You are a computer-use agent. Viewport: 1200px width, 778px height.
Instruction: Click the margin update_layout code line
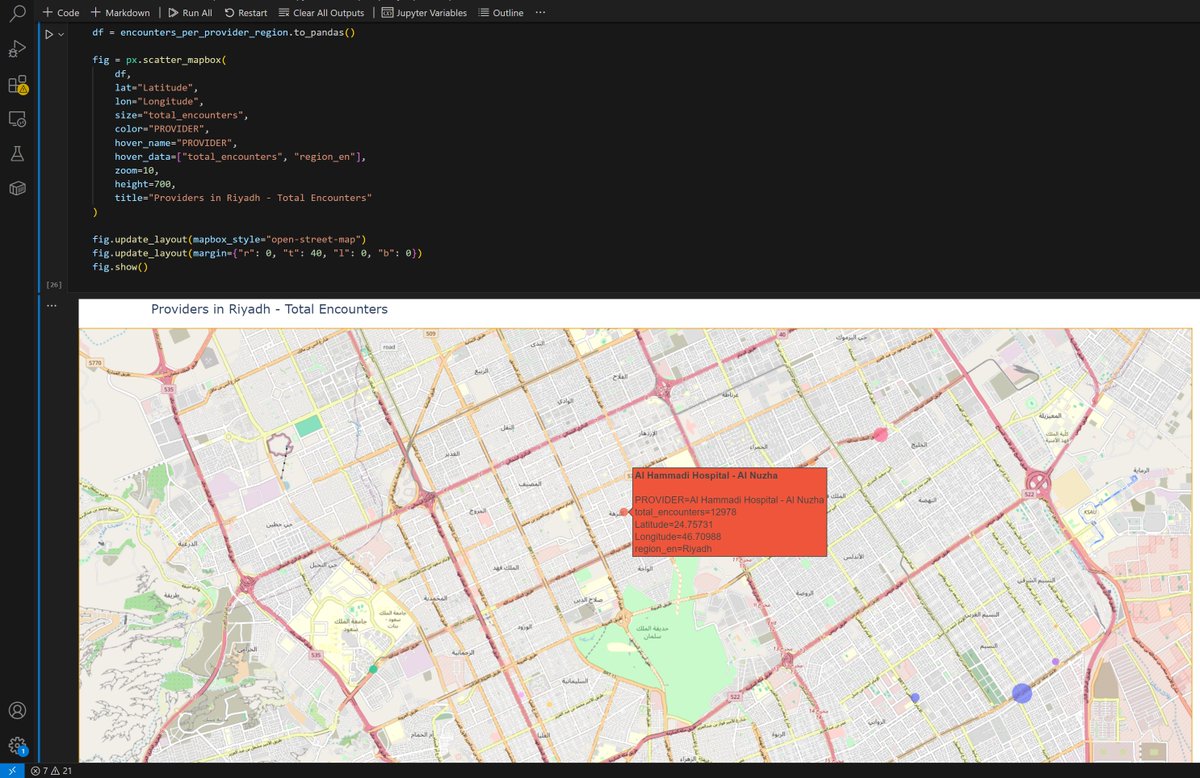pos(257,253)
